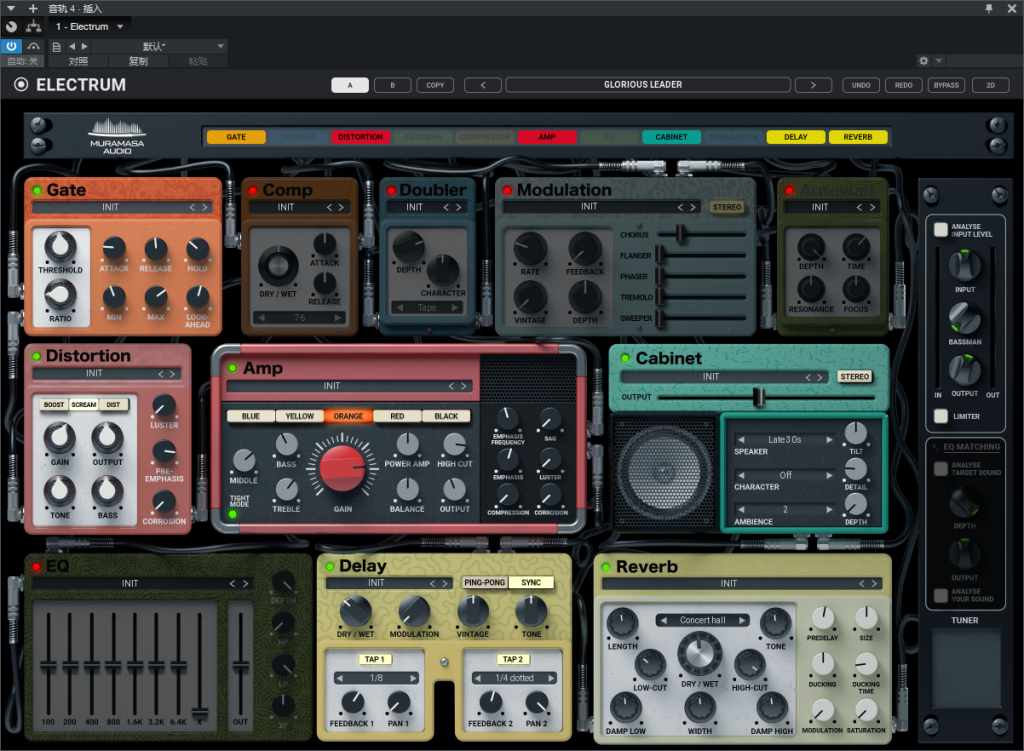The height and width of the screenshot is (751, 1024).
Task: Click the Muramasa Audio logo
Action: click(118, 136)
